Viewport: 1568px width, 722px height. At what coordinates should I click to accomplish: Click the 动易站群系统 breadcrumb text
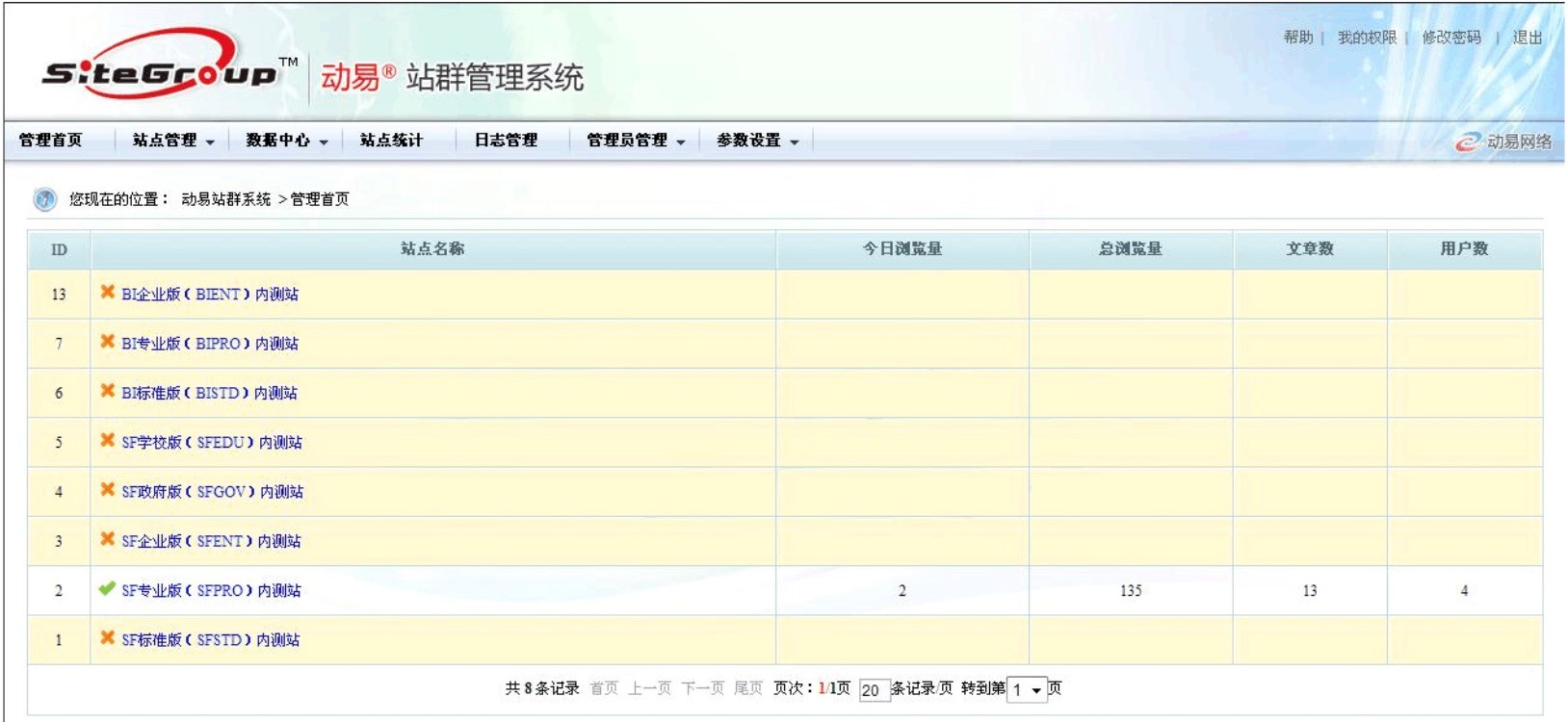(226, 199)
